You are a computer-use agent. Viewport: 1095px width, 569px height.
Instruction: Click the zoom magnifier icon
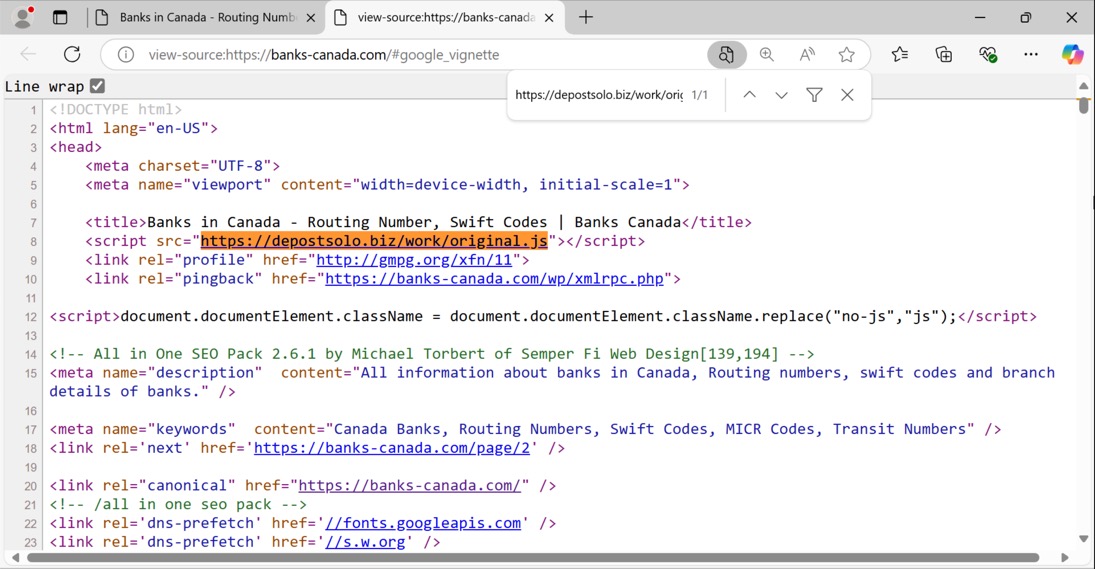[767, 54]
